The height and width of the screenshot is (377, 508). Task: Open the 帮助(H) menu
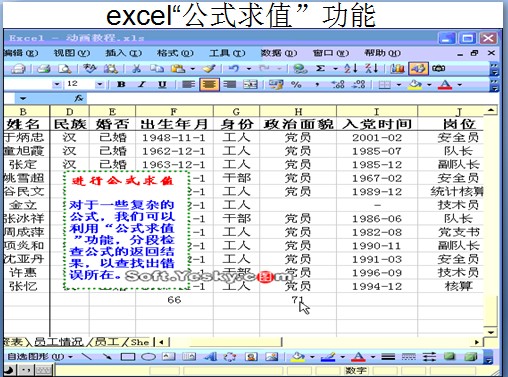point(383,53)
